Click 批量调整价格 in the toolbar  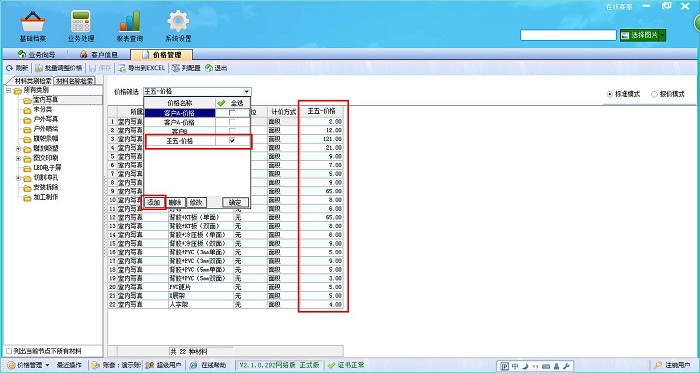tap(58, 68)
